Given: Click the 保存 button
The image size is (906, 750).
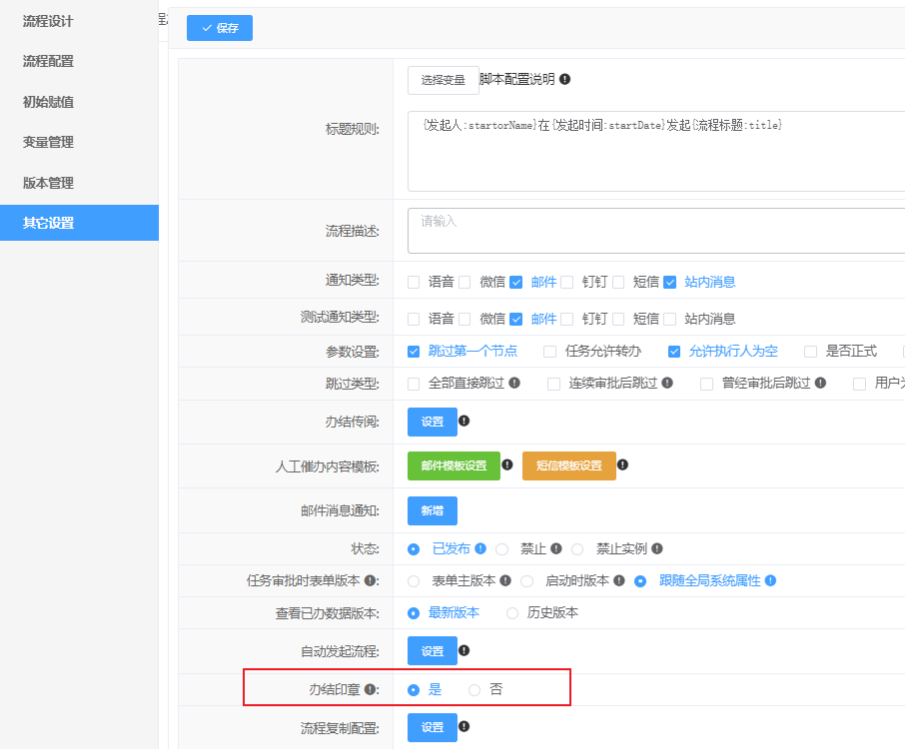Looking at the screenshot, I should [220, 28].
